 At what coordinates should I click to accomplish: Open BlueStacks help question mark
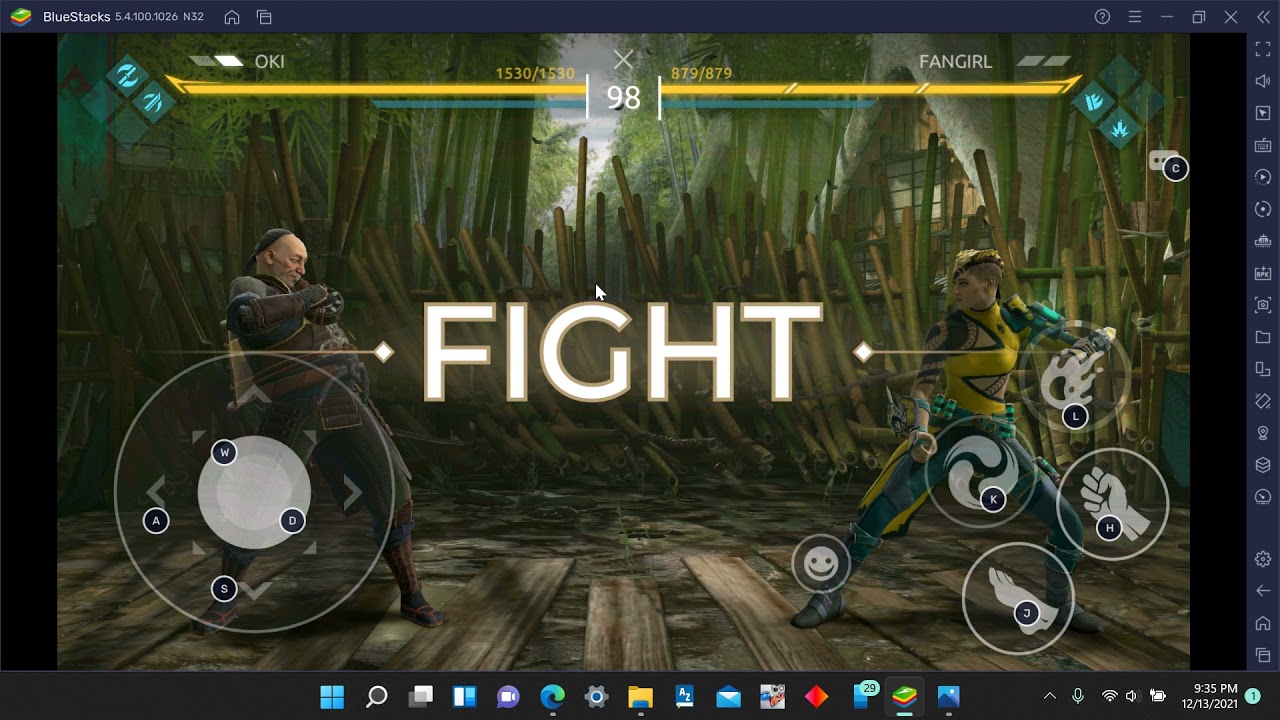[1103, 17]
